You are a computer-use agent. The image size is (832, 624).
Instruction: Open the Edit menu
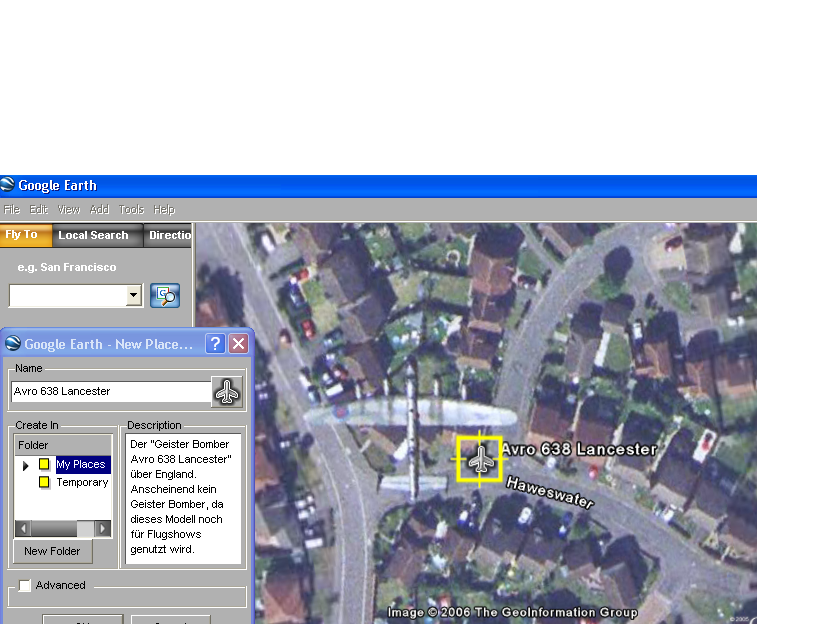[x=39, y=210]
